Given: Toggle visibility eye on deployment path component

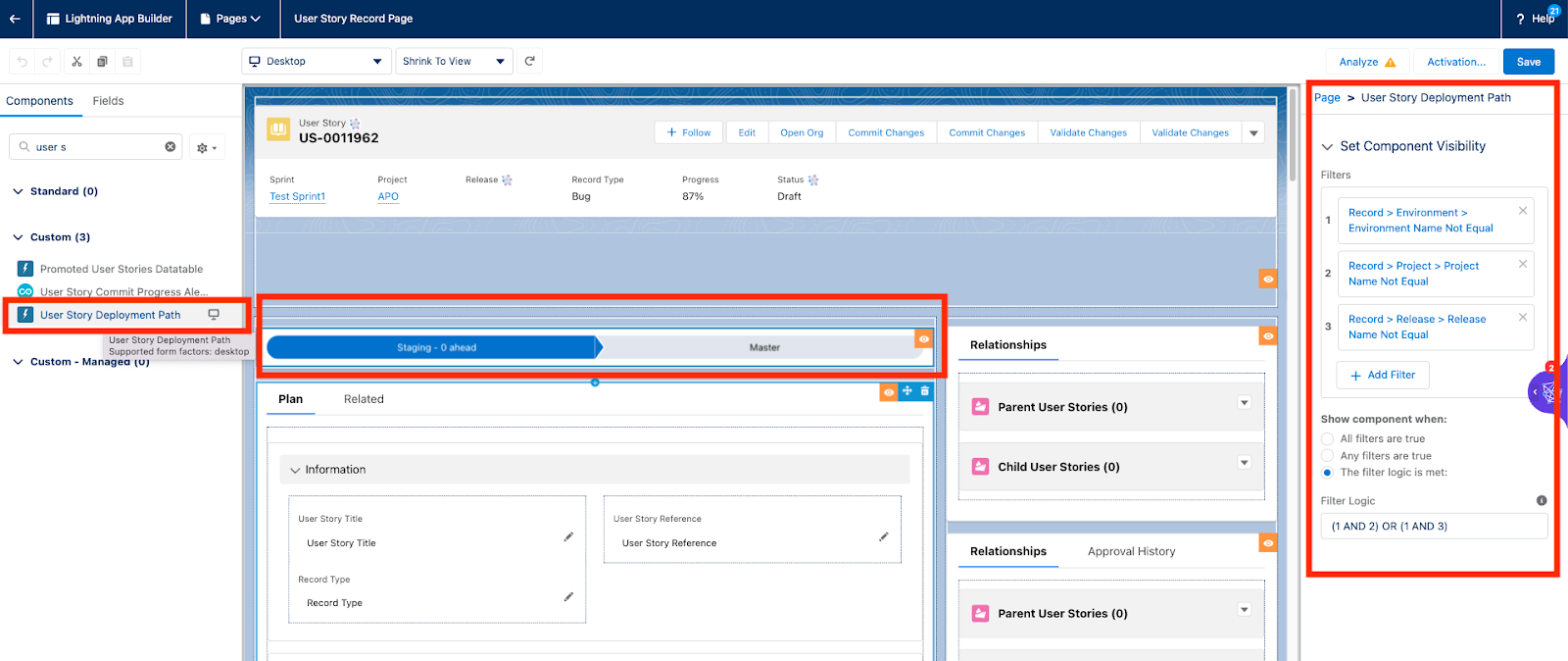Looking at the screenshot, I should click(x=923, y=339).
